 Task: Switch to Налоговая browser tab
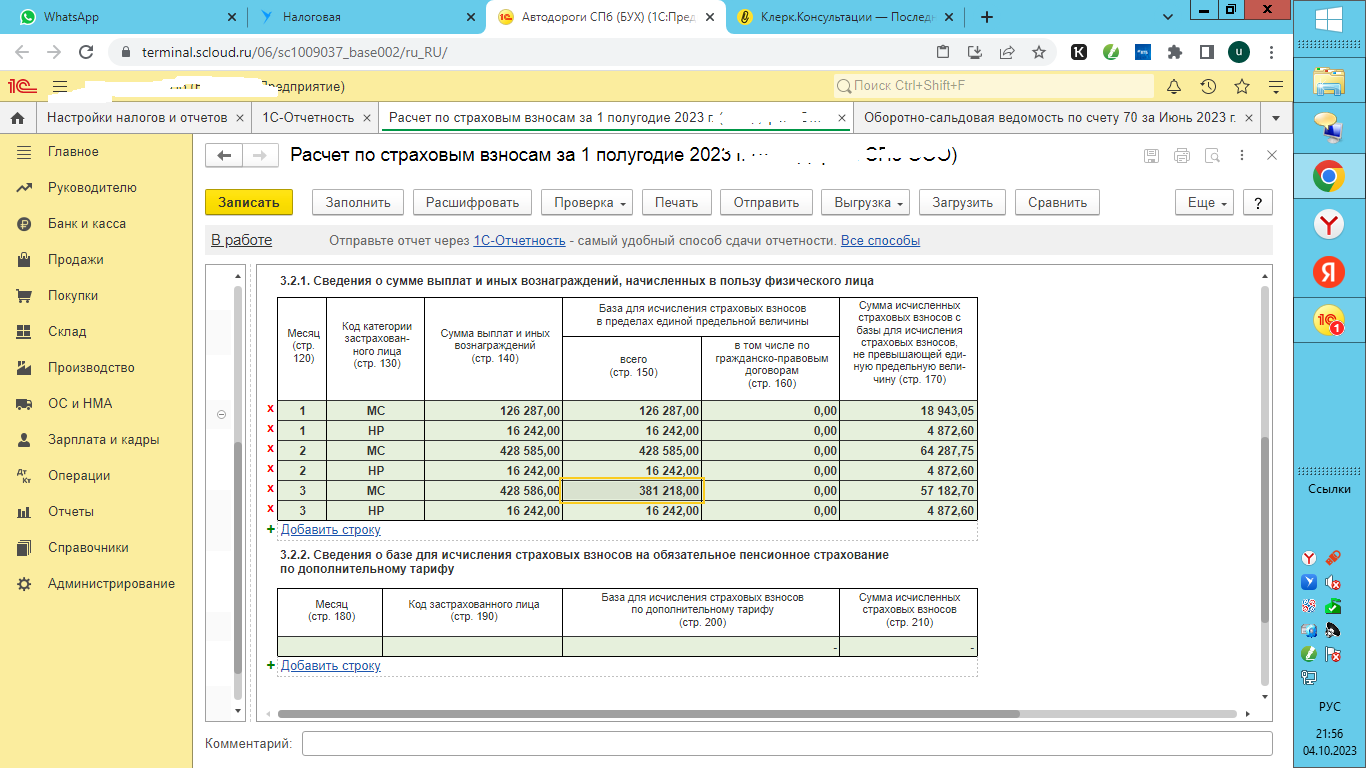point(366,17)
